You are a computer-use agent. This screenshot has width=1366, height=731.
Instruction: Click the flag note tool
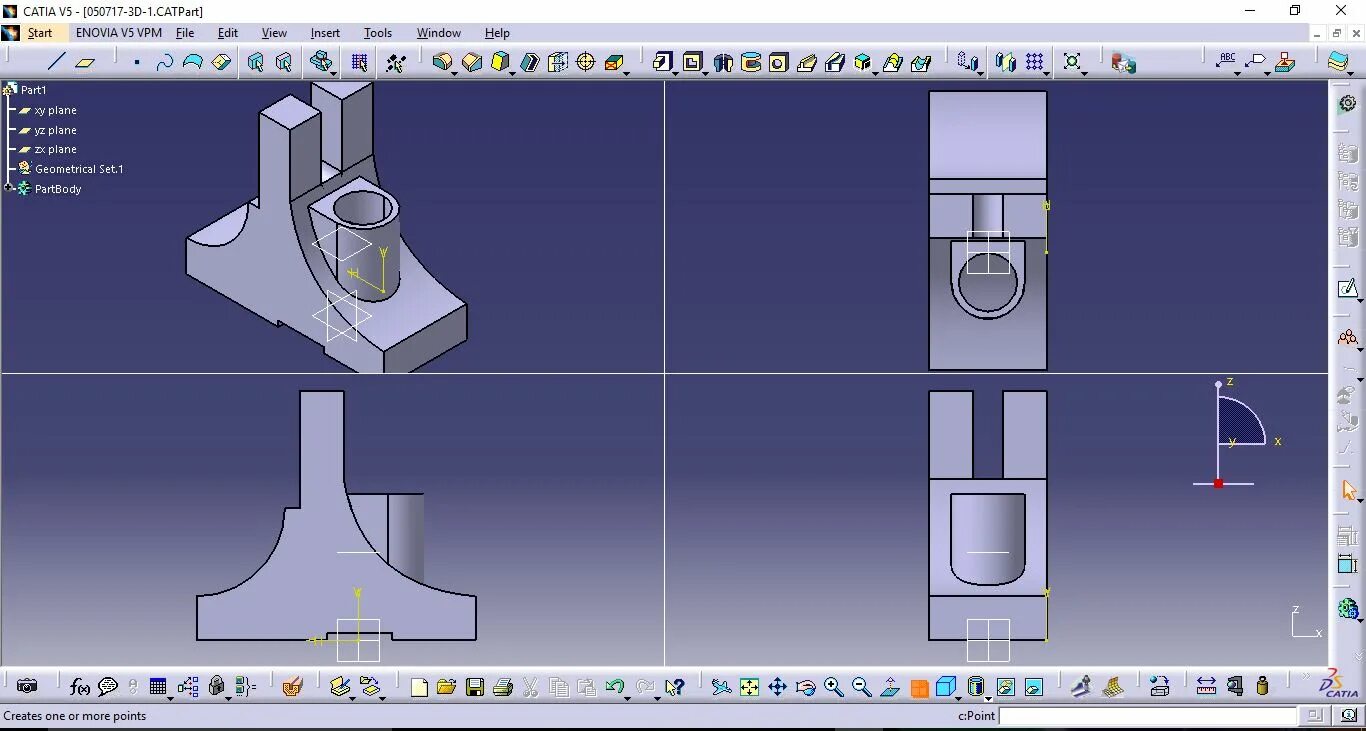[1257, 62]
